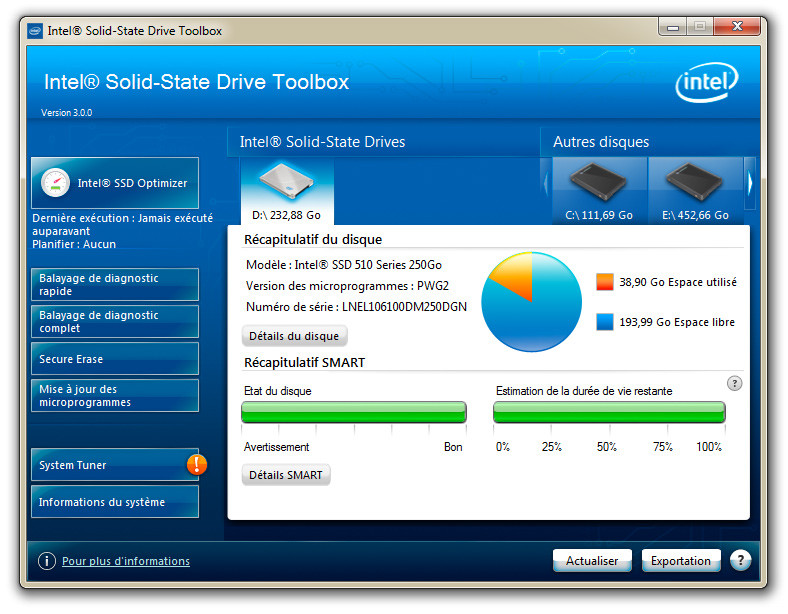This screenshot has height=614, width=788.
Task: Click the Intel logo in the header
Action: (707, 82)
